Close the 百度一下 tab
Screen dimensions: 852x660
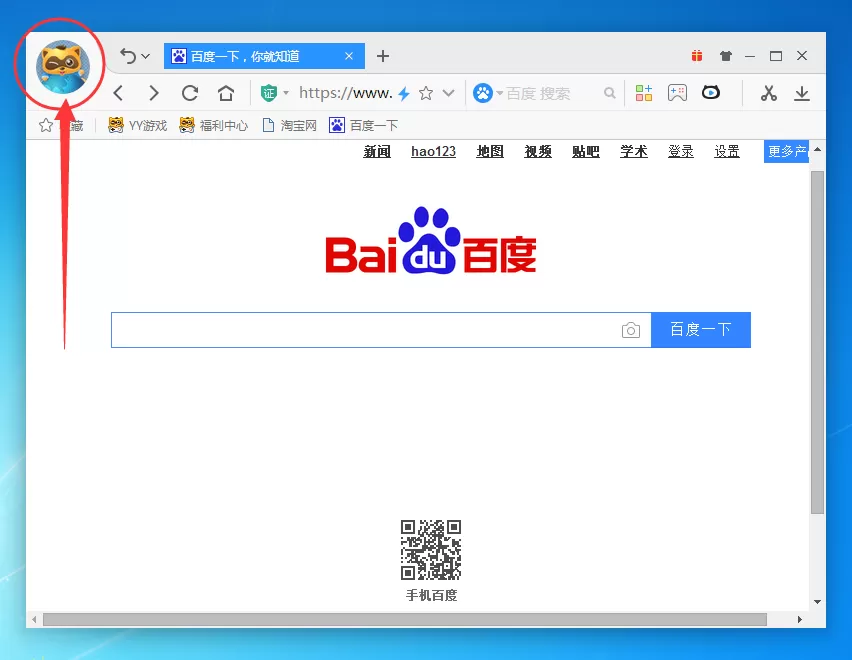click(x=349, y=56)
